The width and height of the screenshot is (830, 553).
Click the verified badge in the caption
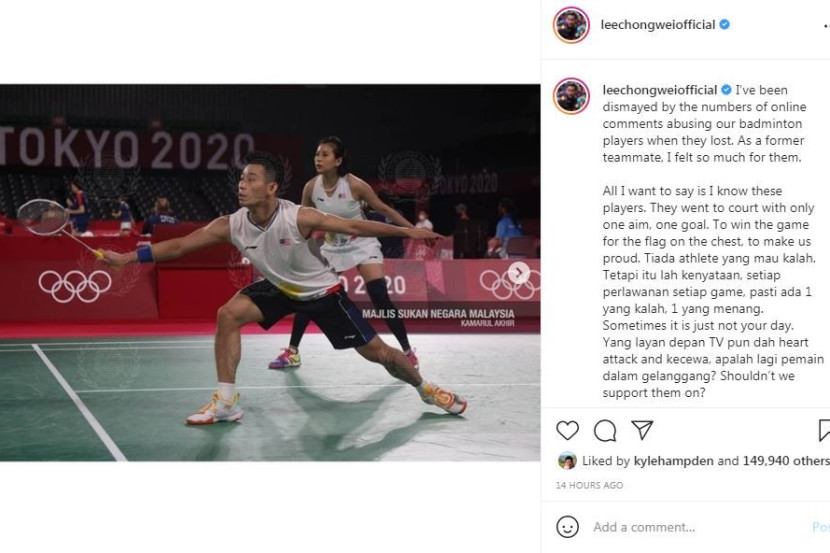pos(726,90)
